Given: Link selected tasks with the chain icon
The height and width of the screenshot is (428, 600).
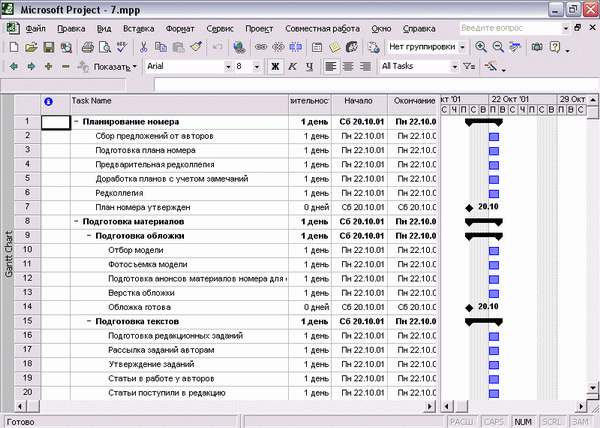Looking at the screenshot, I should (261, 47).
